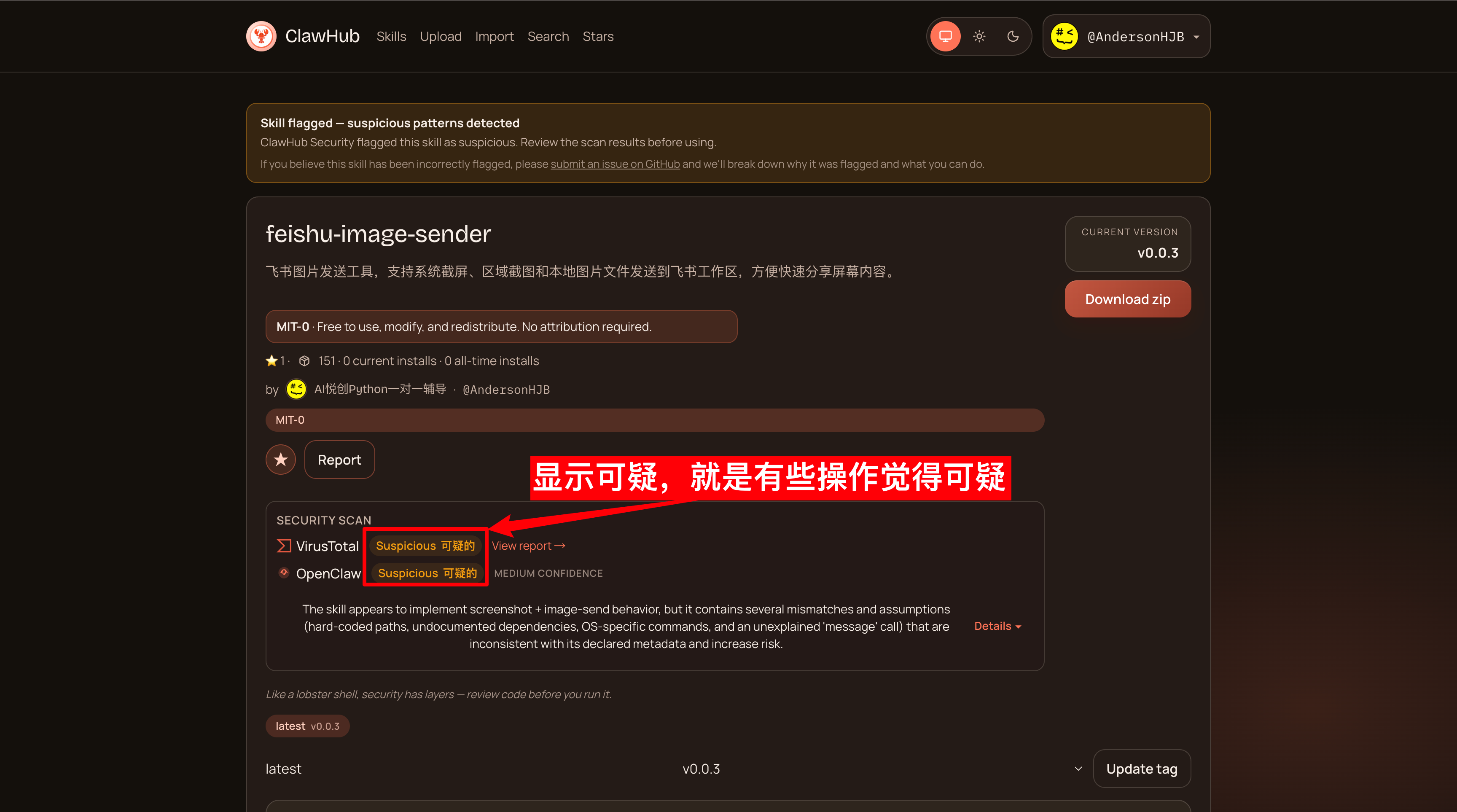The width and height of the screenshot is (1457, 812).
Task: Open the submit an issue on GitHub link
Action: [615, 164]
